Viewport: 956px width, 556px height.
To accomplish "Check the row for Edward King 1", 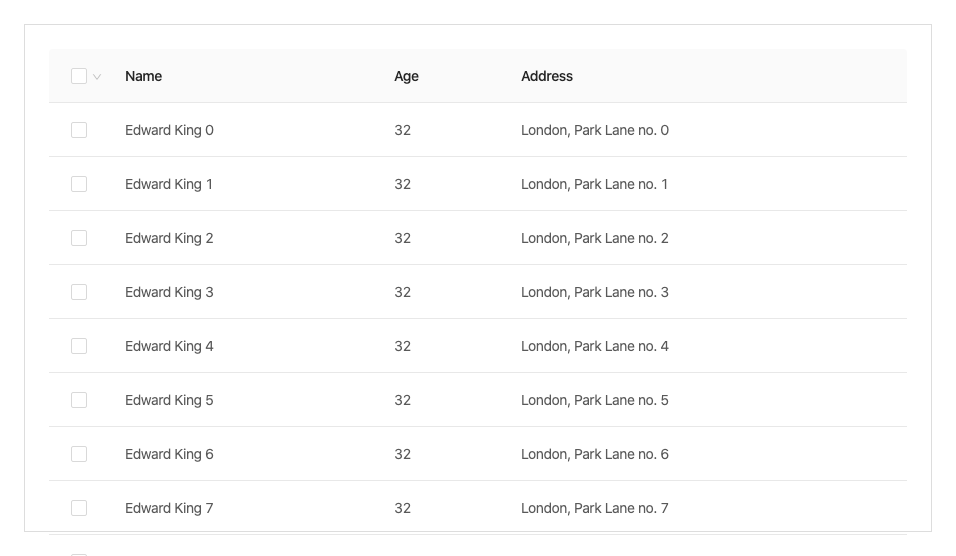I will click(x=79, y=184).
